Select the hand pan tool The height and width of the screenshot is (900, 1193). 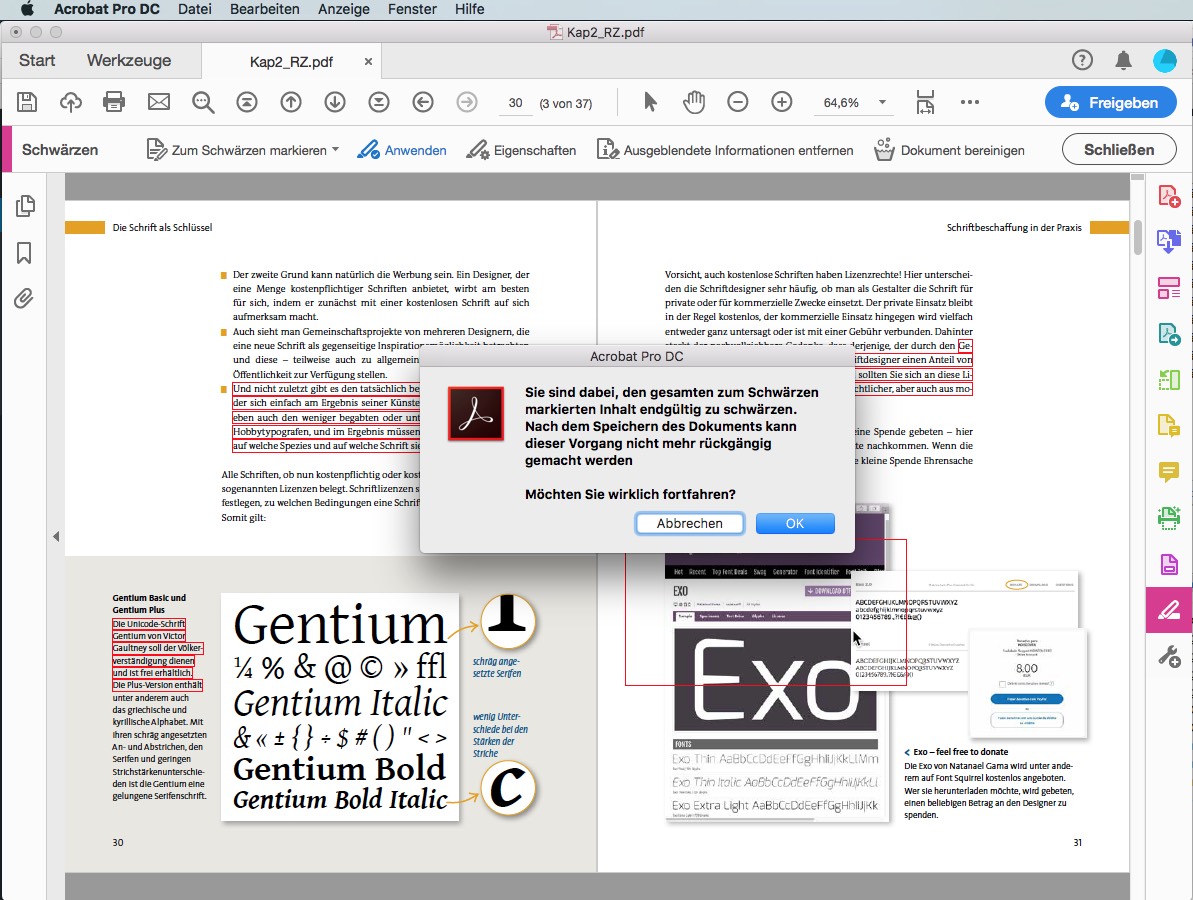pyautogui.click(x=694, y=102)
